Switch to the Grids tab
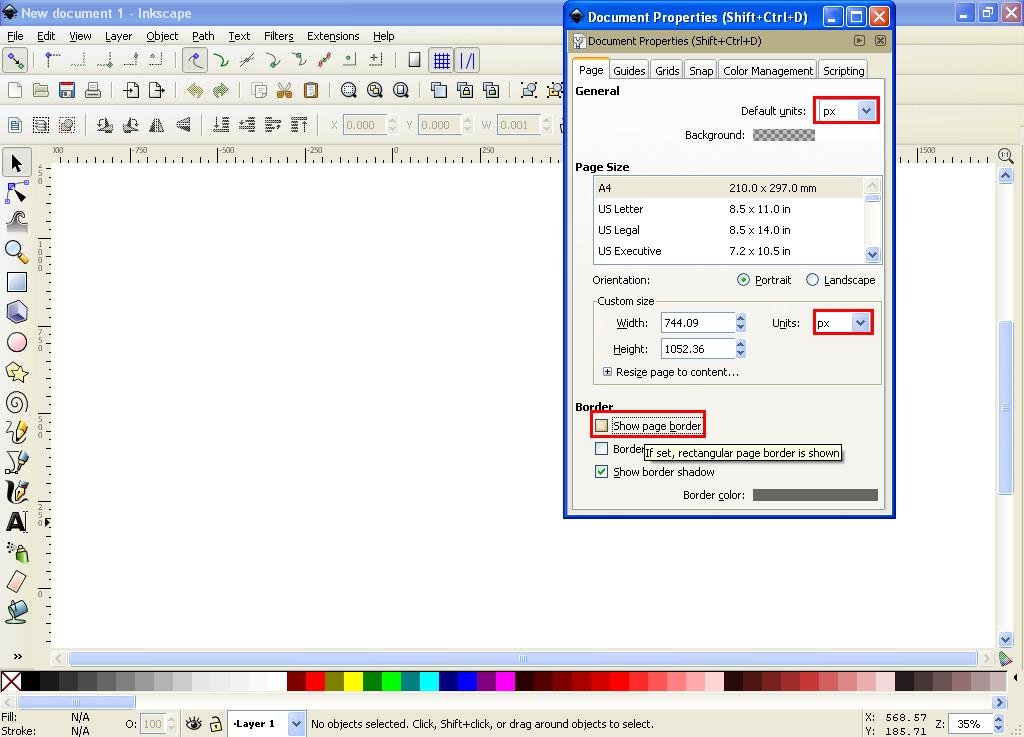1024x737 pixels. [667, 71]
